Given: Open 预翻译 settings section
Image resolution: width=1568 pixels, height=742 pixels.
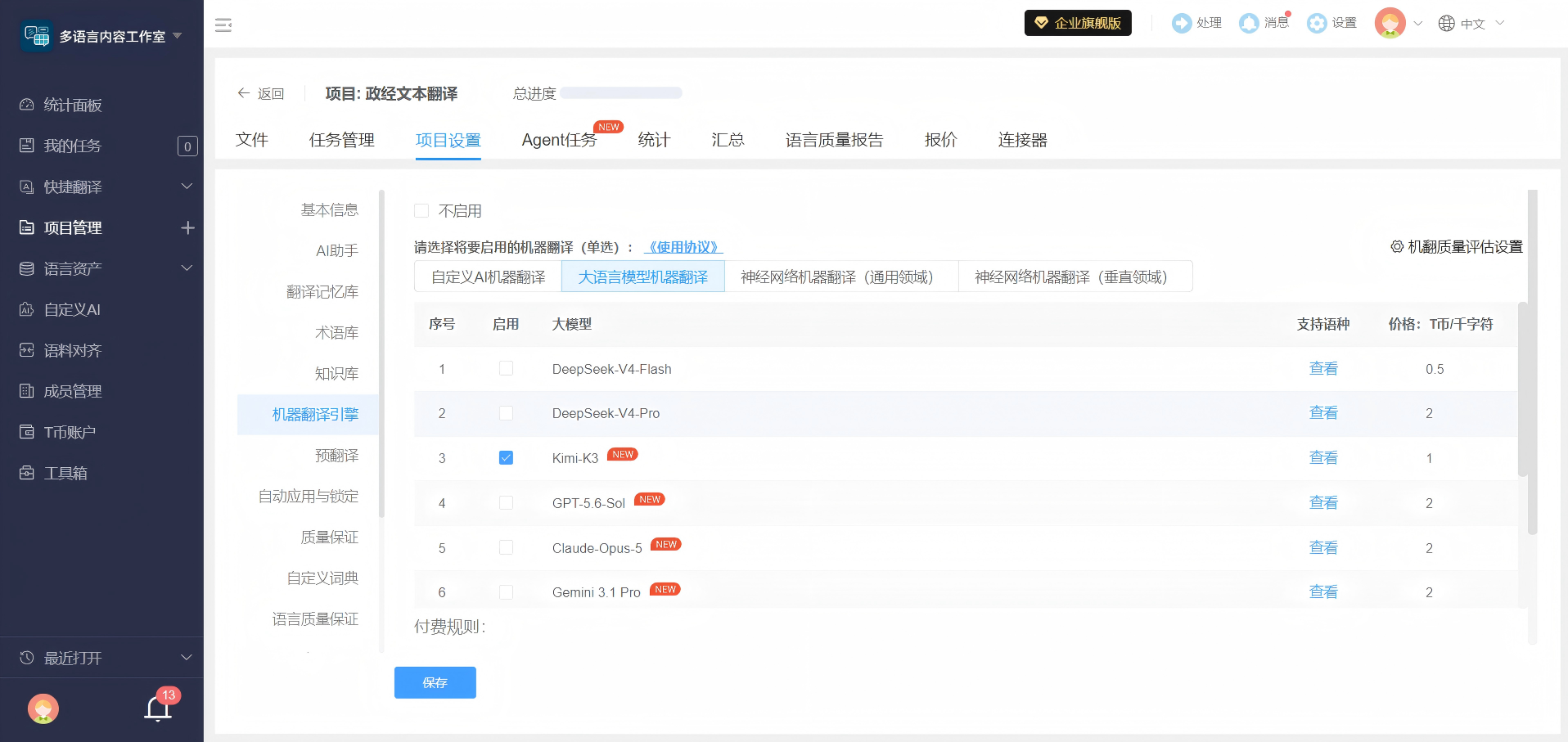Looking at the screenshot, I should coord(337,456).
